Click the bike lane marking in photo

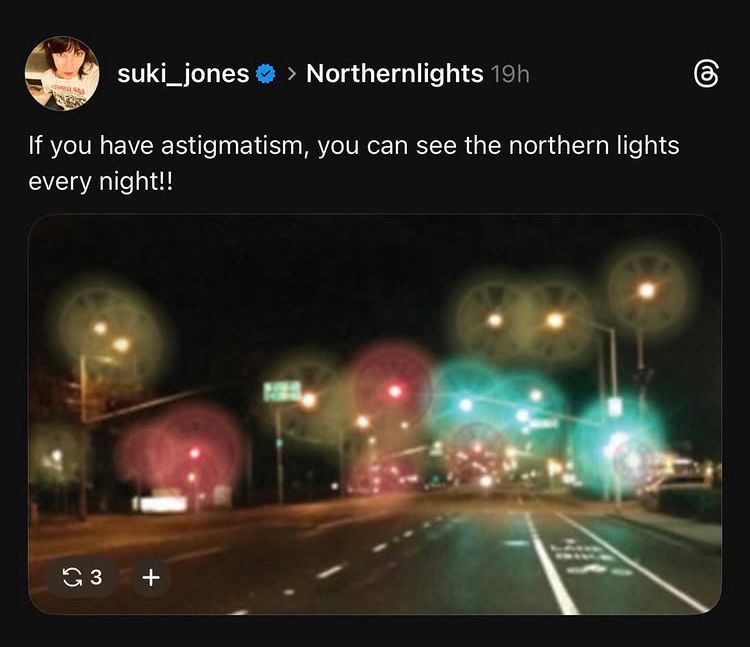[586, 557]
